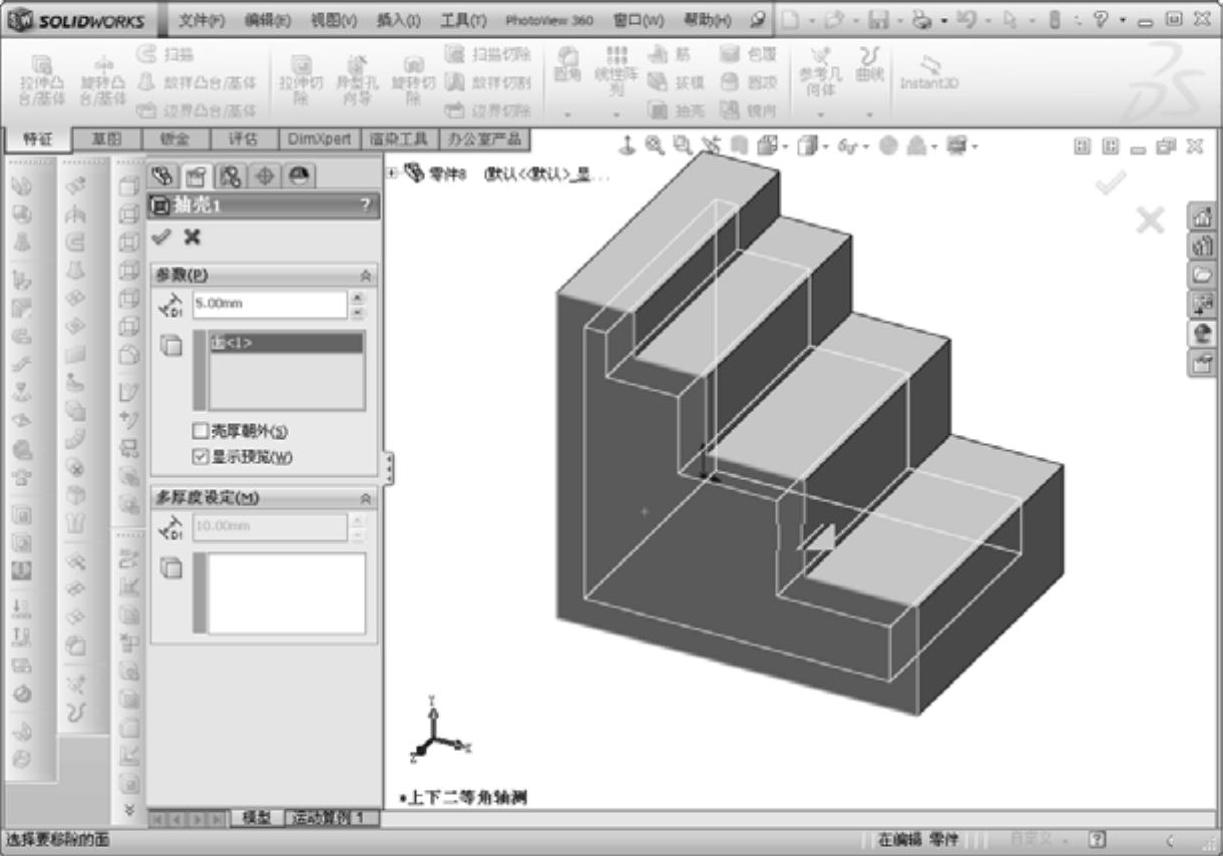1223x856 pixels.
Task: Open the DisplayManager tab icon
Action: point(298,177)
